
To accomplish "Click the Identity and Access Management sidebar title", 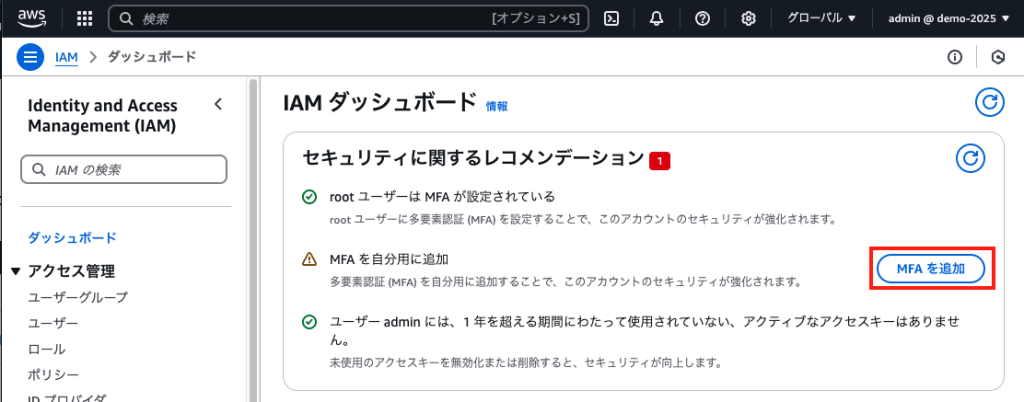I will 103,116.
